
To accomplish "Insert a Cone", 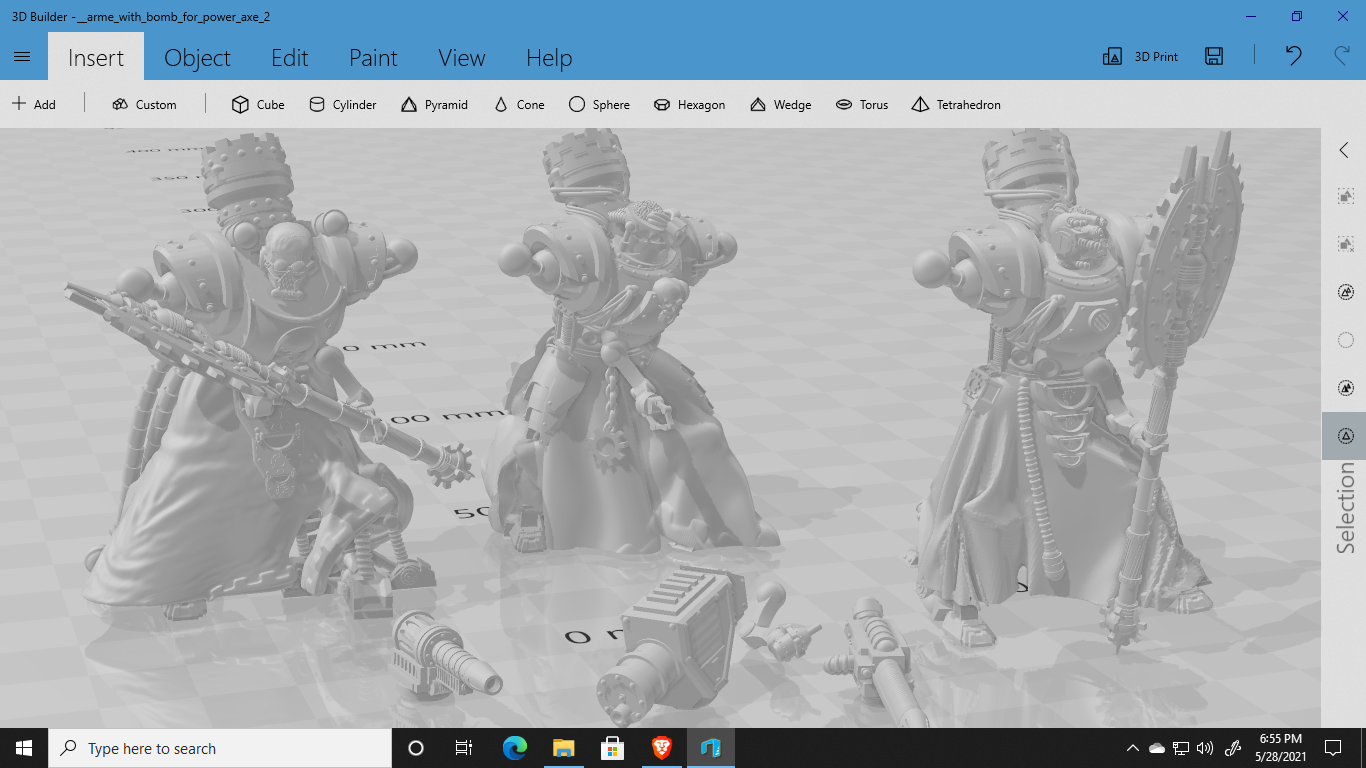I will pos(519,104).
